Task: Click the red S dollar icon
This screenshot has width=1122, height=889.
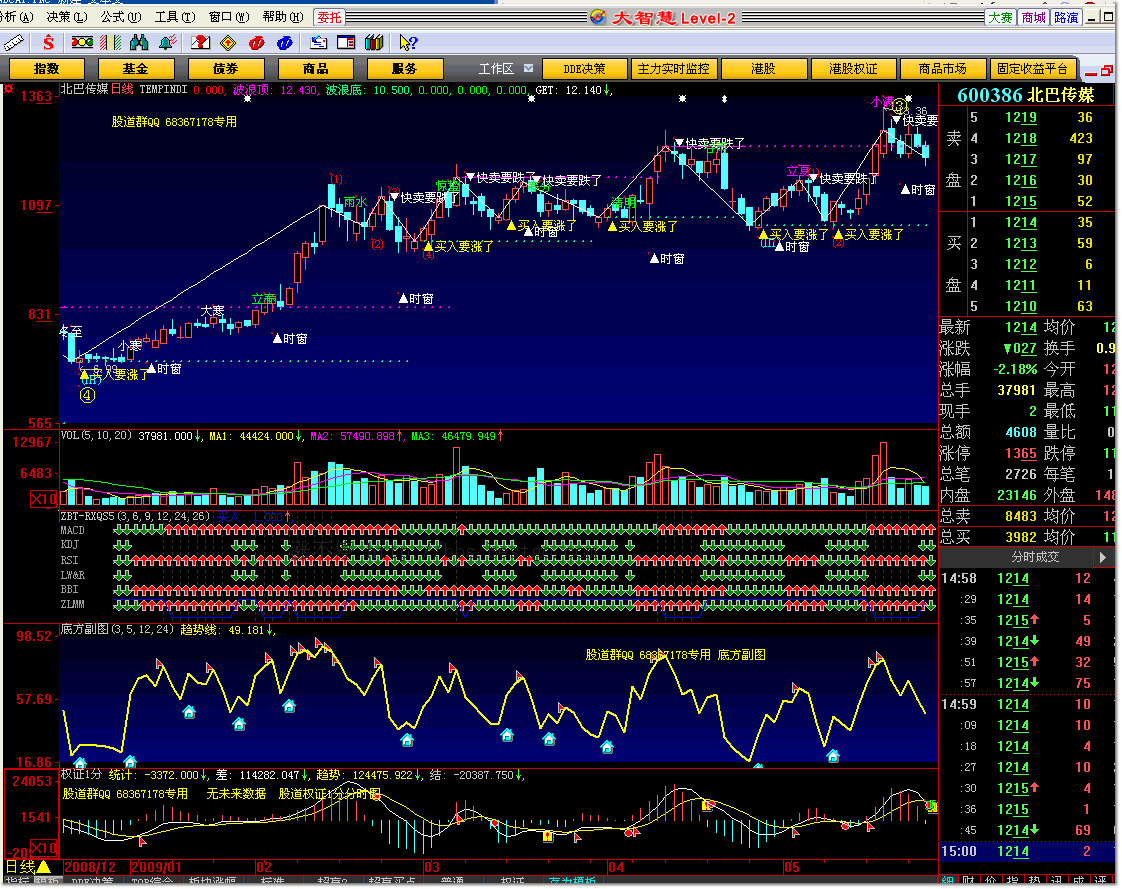Action: [48, 43]
